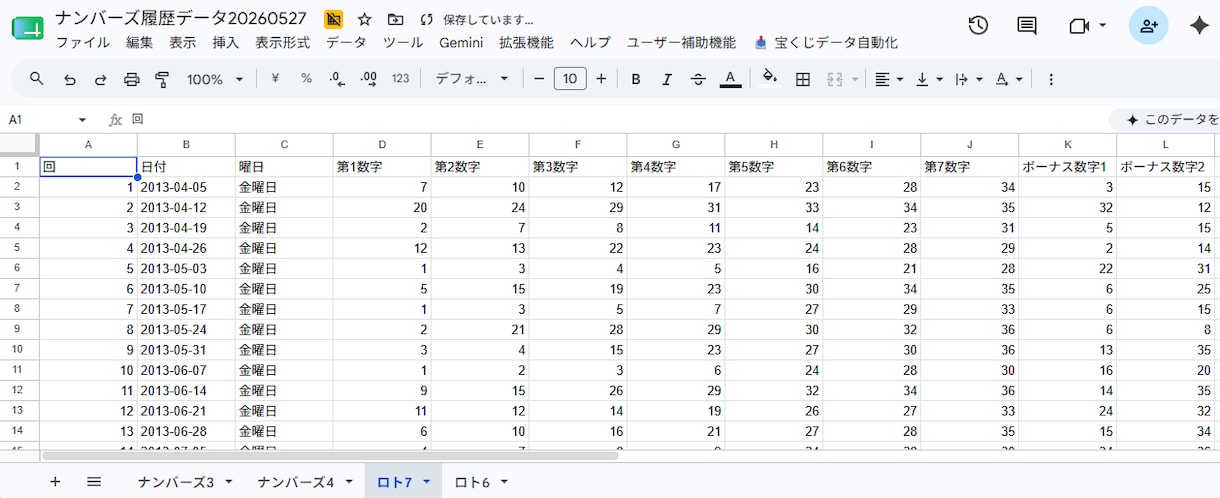
Task: Expand the name box dropdown arrow
Action: pyautogui.click(x=82, y=120)
